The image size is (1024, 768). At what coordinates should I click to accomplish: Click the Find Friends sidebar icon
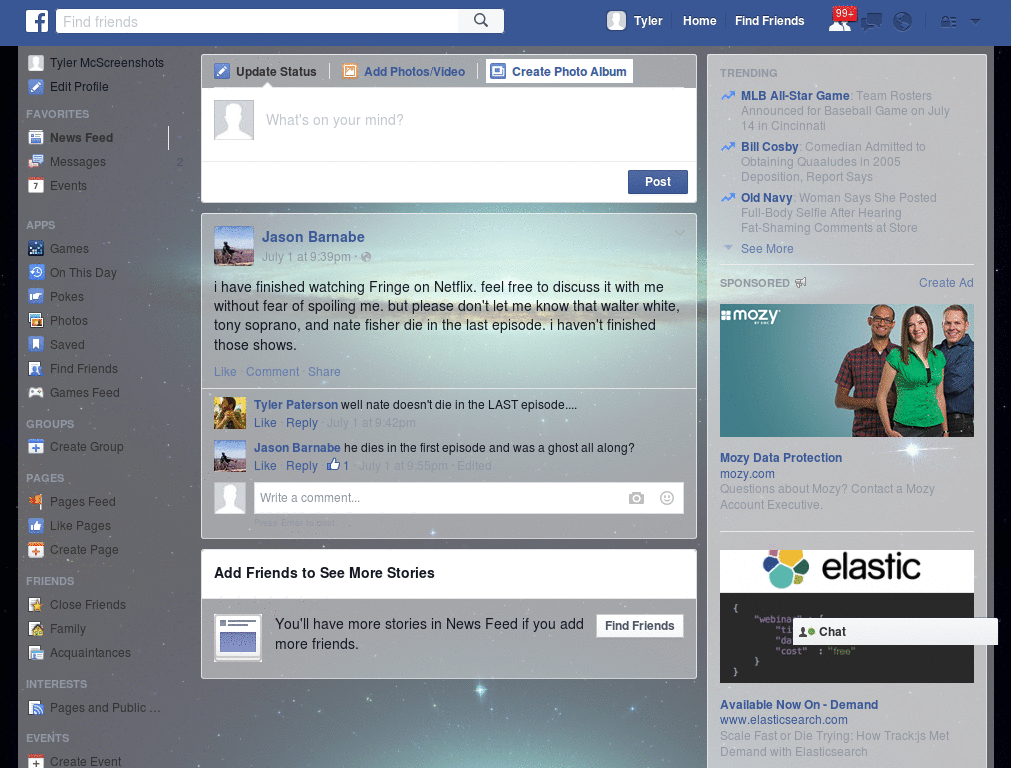[x=36, y=369]
